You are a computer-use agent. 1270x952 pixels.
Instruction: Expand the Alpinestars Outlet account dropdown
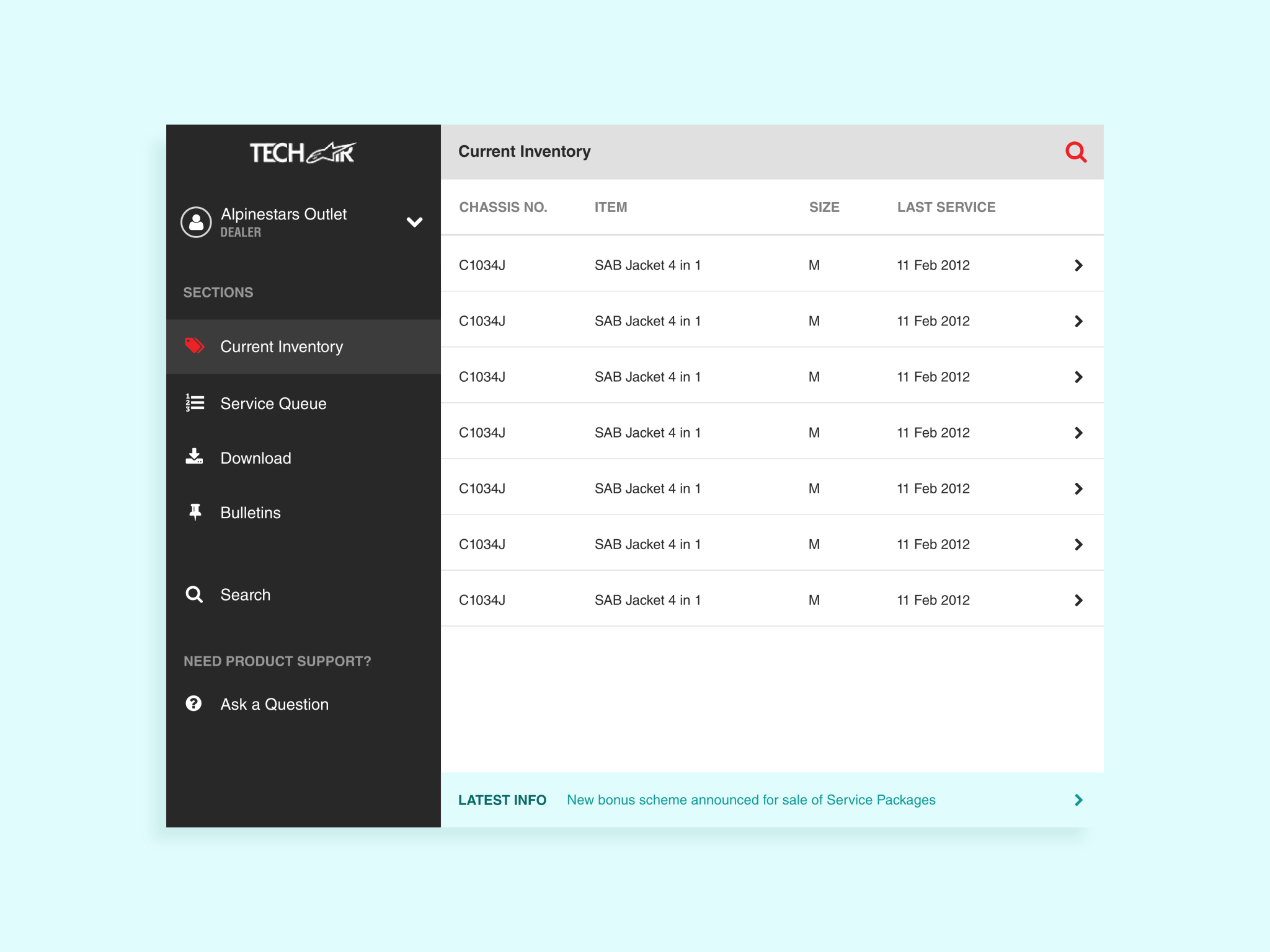(414, 222)
